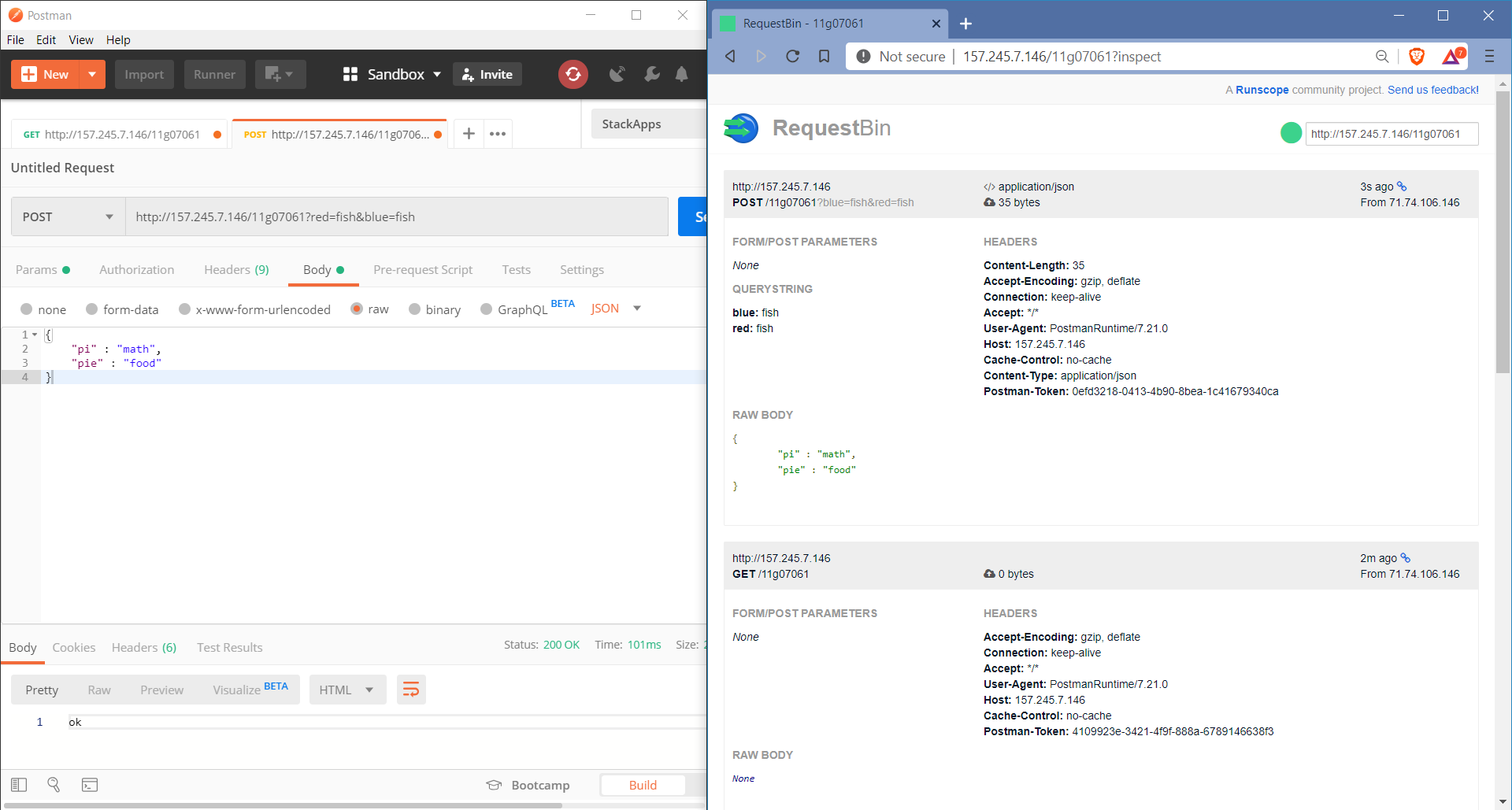Click the Postman sync icon

tap(573, 74)
